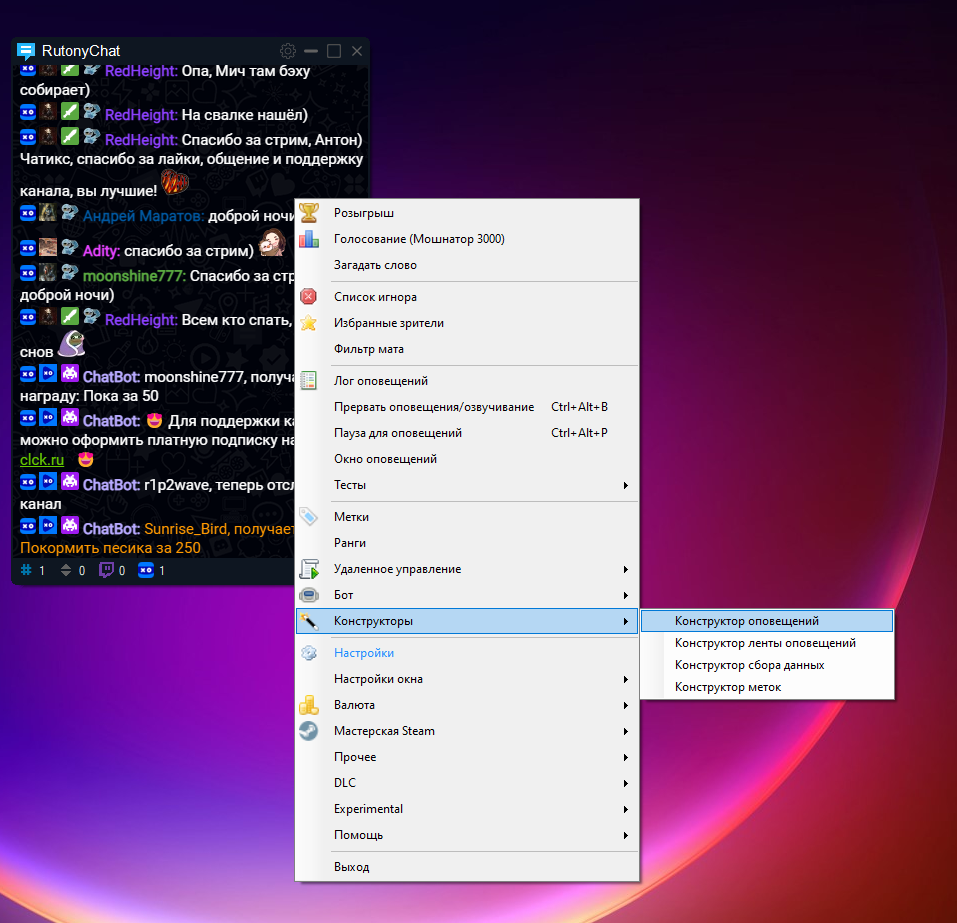Select Конструктор оповещений in submenu
The height and width of the screenshot is (923, 957).
(x=767, y=621)
